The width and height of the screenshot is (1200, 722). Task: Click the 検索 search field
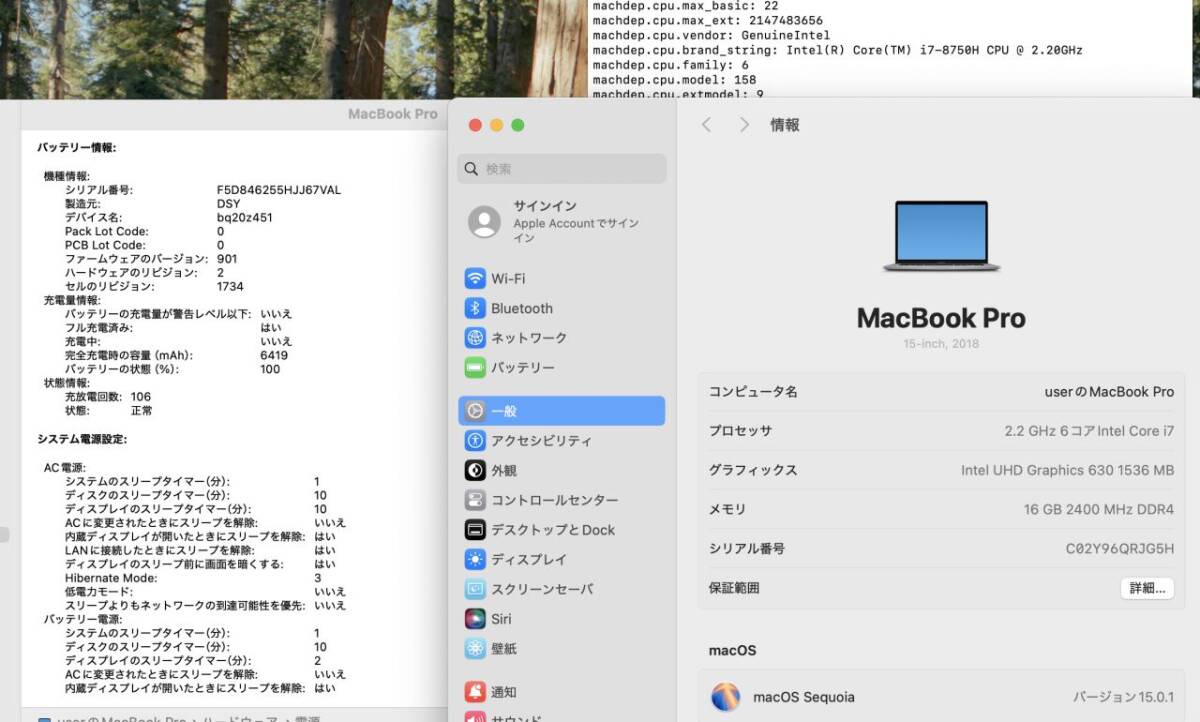click(x=562, y=169)
